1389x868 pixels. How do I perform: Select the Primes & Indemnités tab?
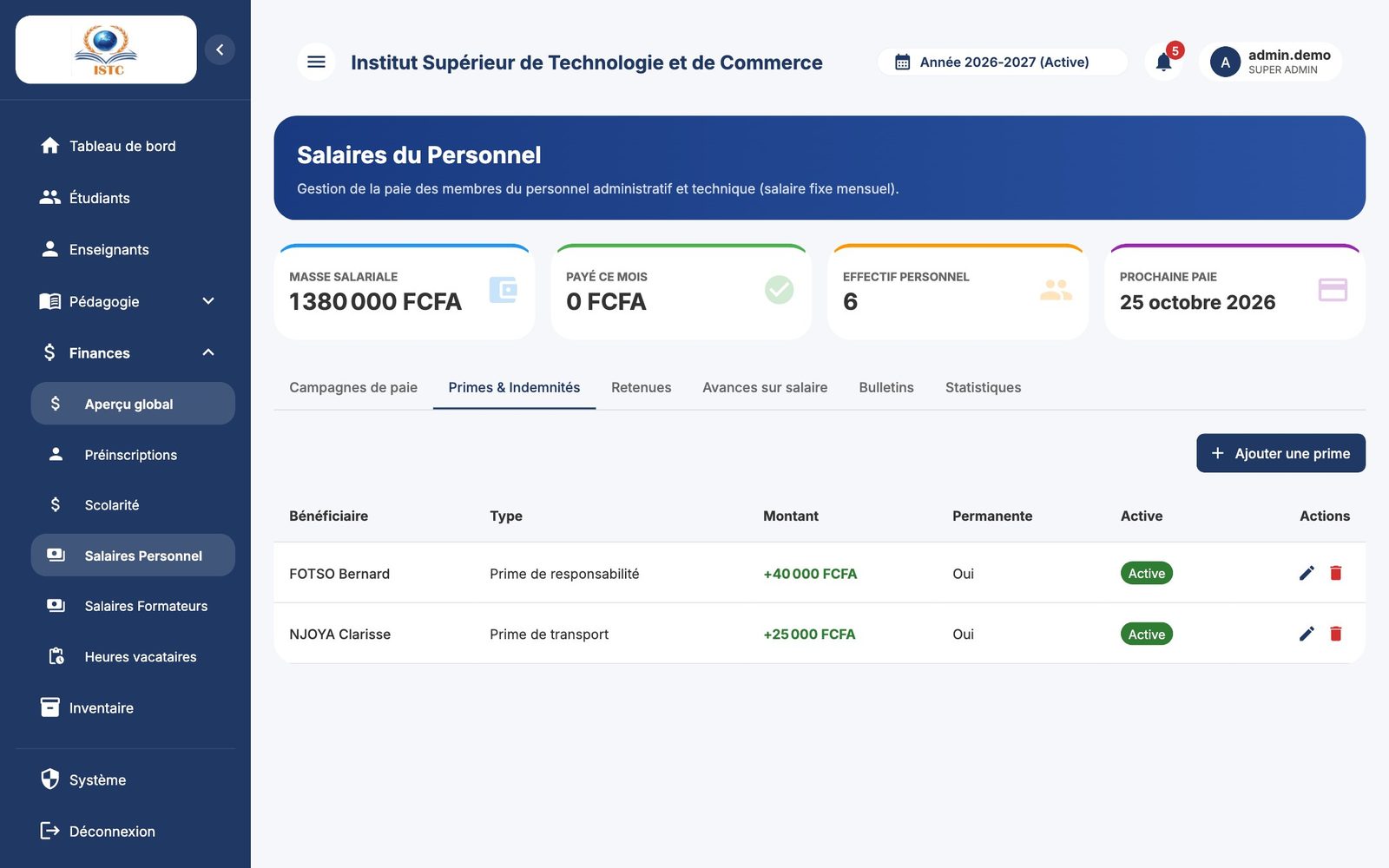pos(514,387)
